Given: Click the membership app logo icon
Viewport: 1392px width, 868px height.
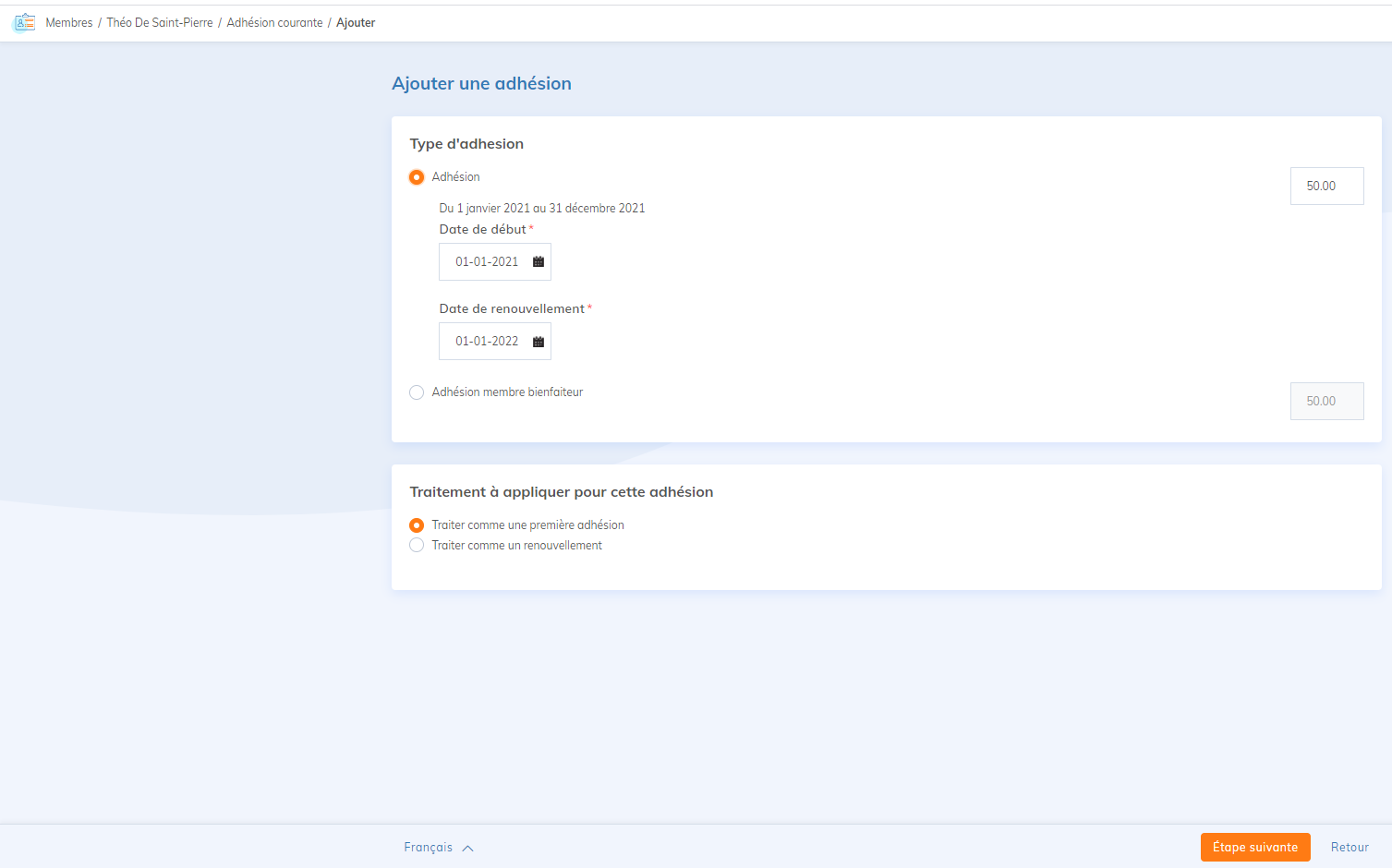Looking at the screenshot, I should point(24,22).
